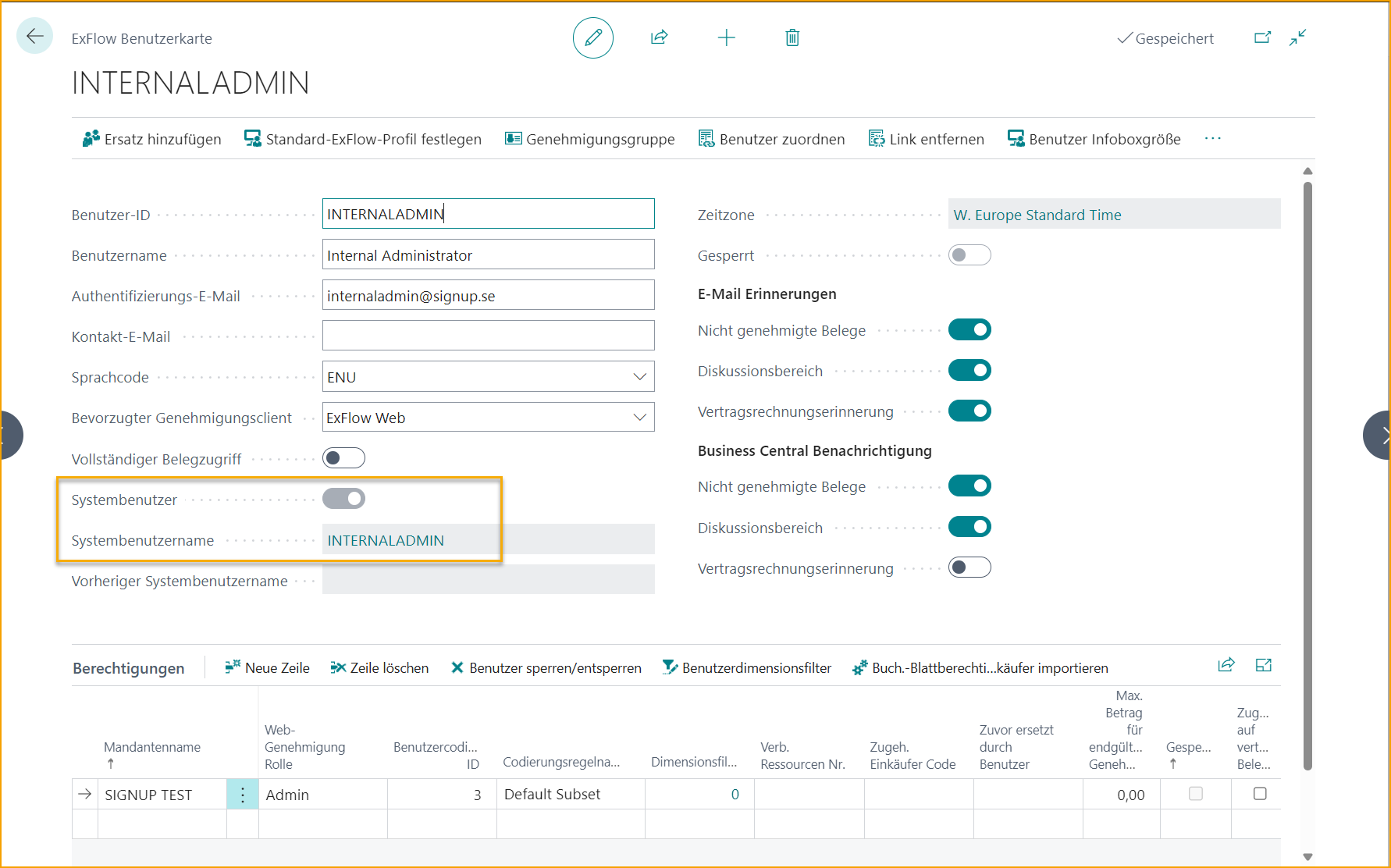Toggle Business Central Nicht genehmigte Belege
1391x868 pixels.
click(969, 486)
